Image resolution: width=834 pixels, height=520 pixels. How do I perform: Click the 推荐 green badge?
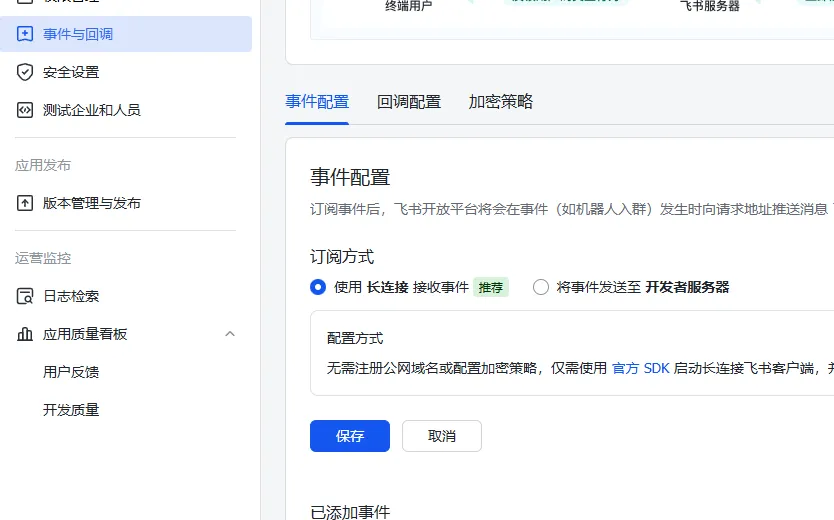(x=490, y=288)
